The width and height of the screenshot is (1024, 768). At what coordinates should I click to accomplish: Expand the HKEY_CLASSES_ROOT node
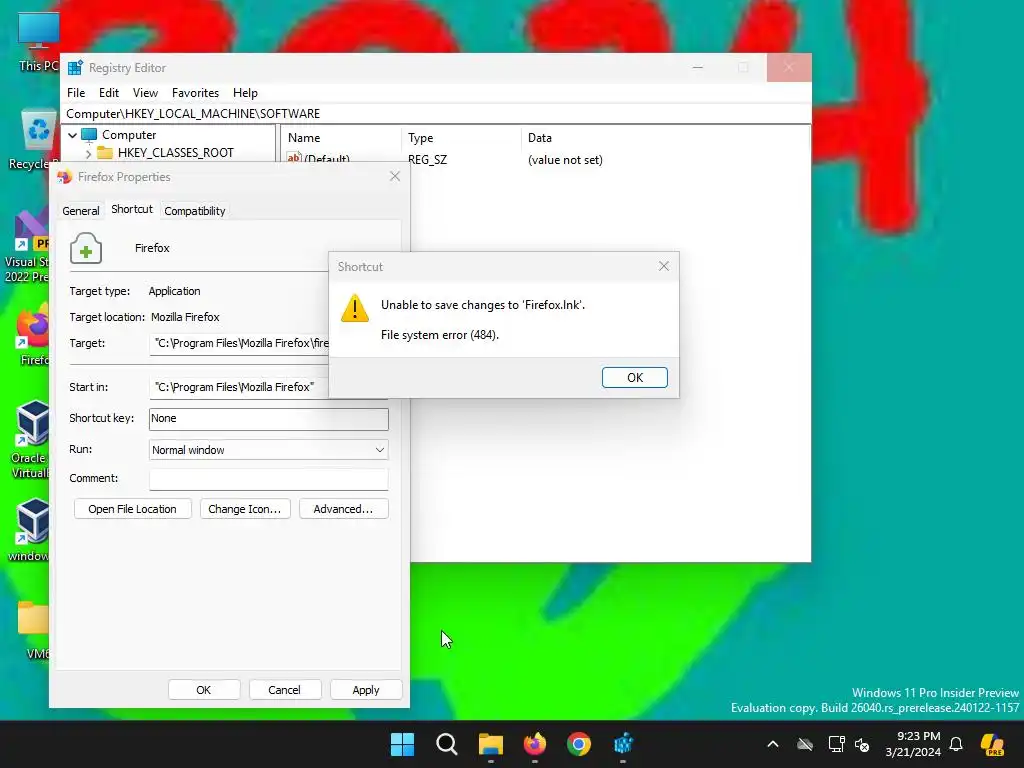coord(88,153)
